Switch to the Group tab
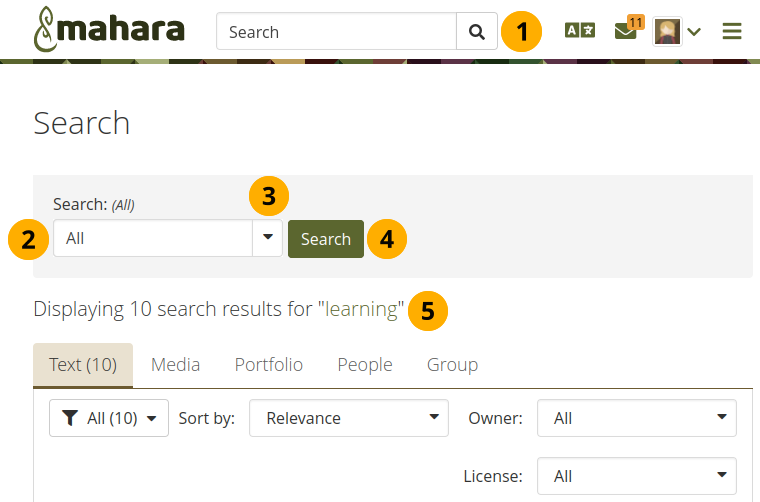This screenshot has height=502, width=760. click(452, 365)
